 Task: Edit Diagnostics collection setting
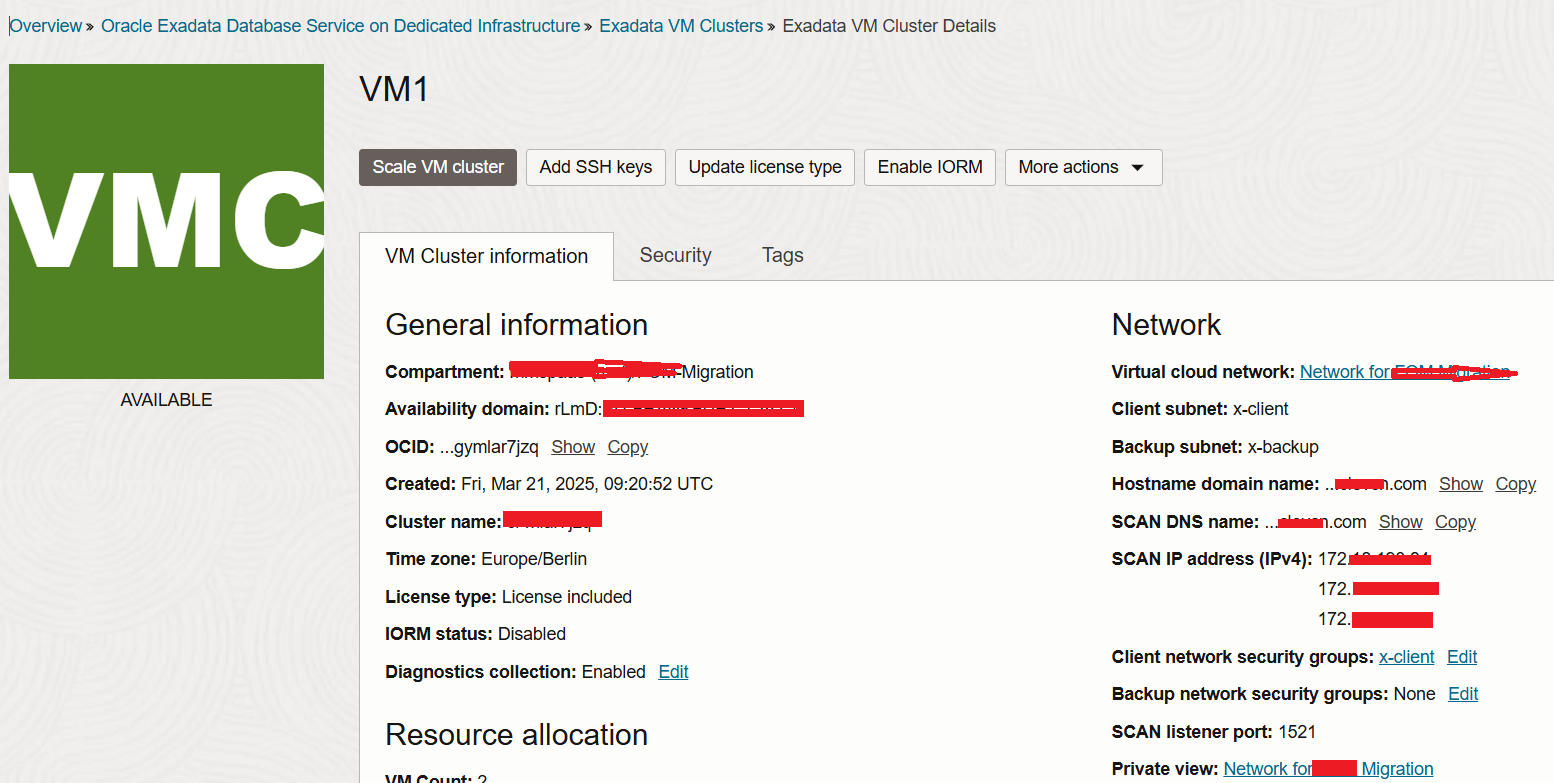click(x=673, y=672)
